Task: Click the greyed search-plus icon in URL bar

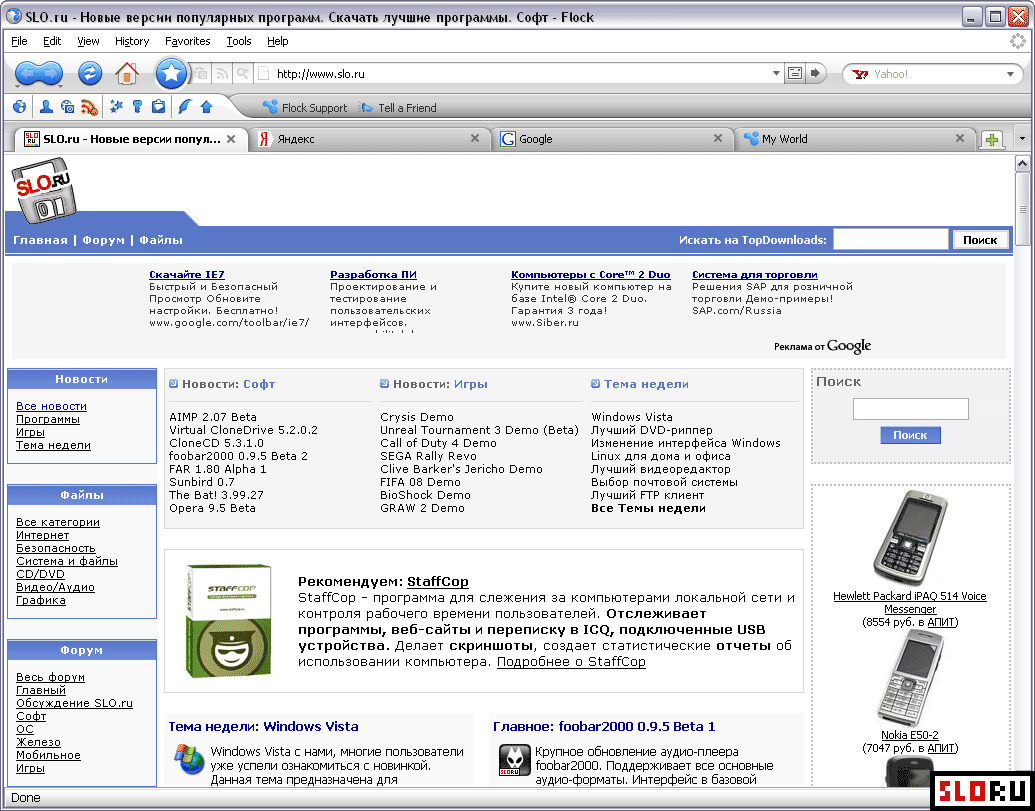Action: coord(243,73)
